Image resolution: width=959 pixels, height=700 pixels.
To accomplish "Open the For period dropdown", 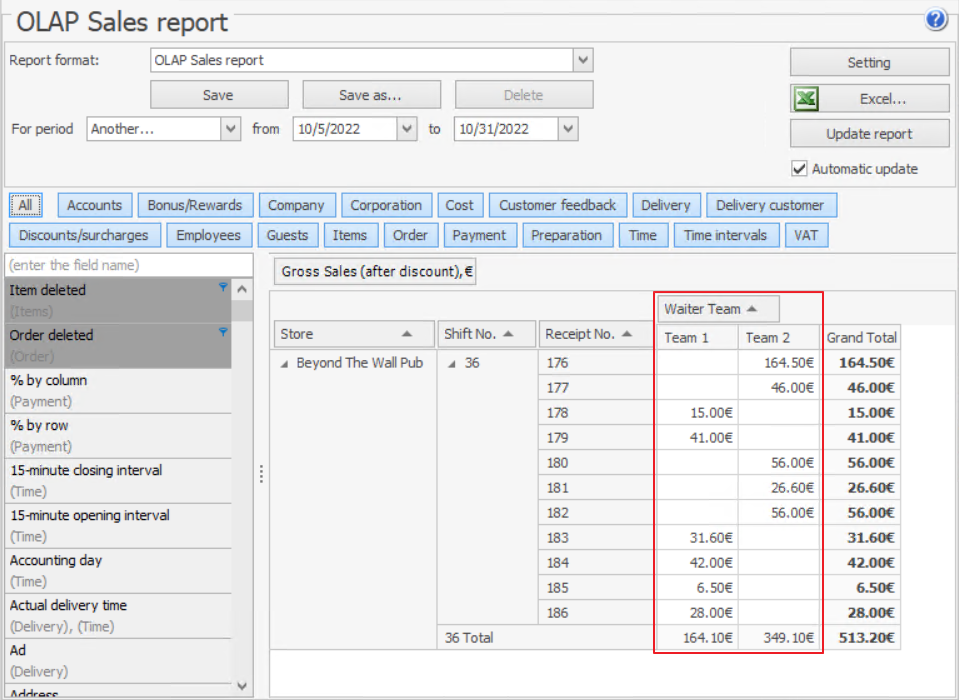I will (231, 129).
